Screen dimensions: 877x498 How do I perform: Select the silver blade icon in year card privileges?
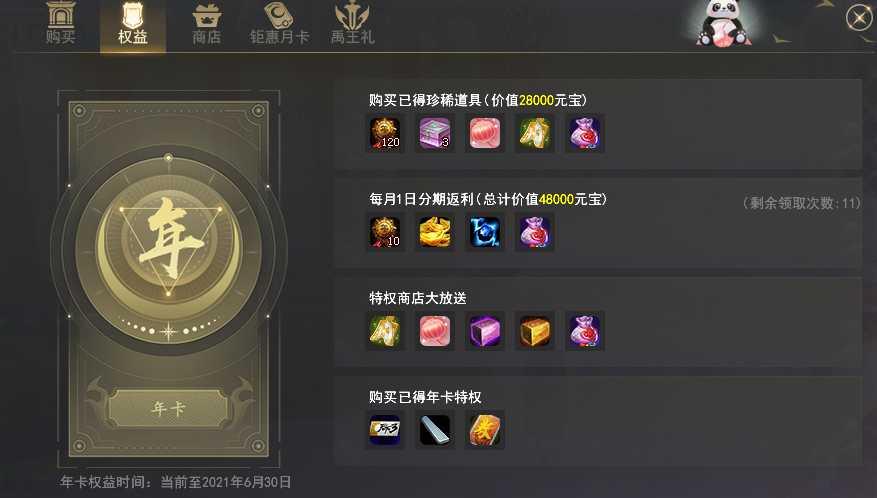coord(435,430)
